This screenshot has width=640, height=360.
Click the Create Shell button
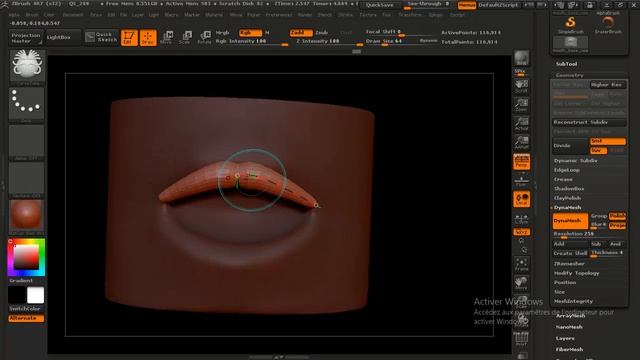[570, 253]
